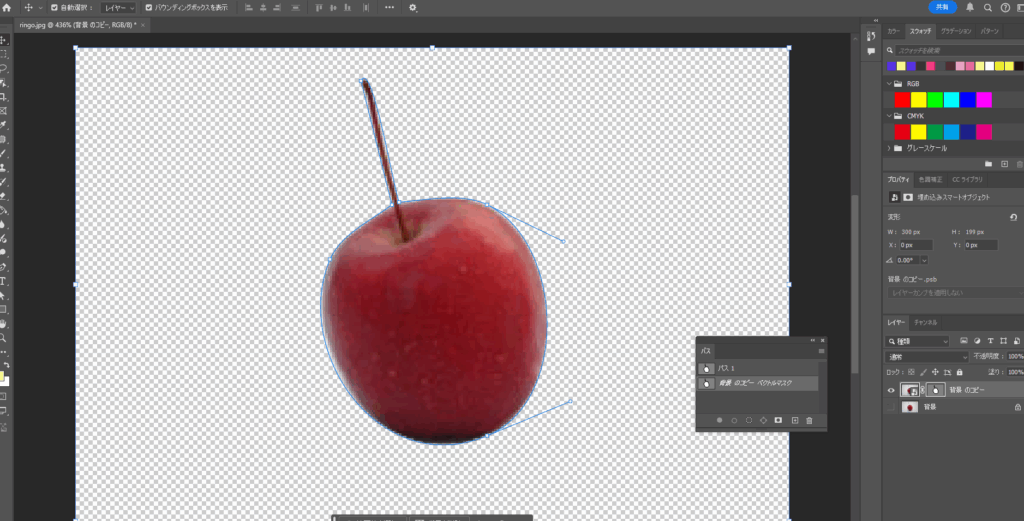Pick the cyan swatch in RGB group
The width and height of the screenshot is (1024, 521).
pyautogui.click(x=951, y=100)
